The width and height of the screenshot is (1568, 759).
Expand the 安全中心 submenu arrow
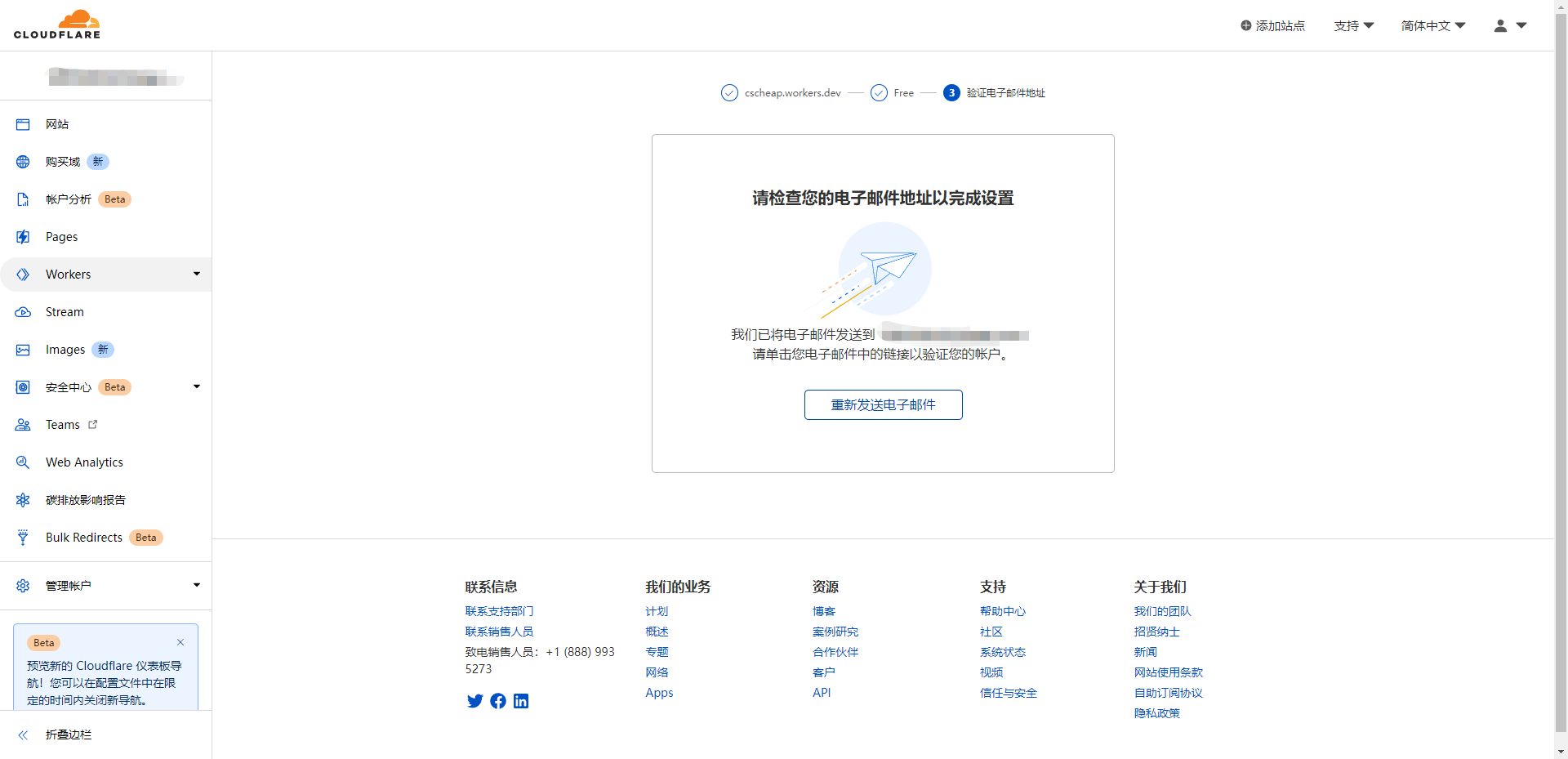(197, 386)
